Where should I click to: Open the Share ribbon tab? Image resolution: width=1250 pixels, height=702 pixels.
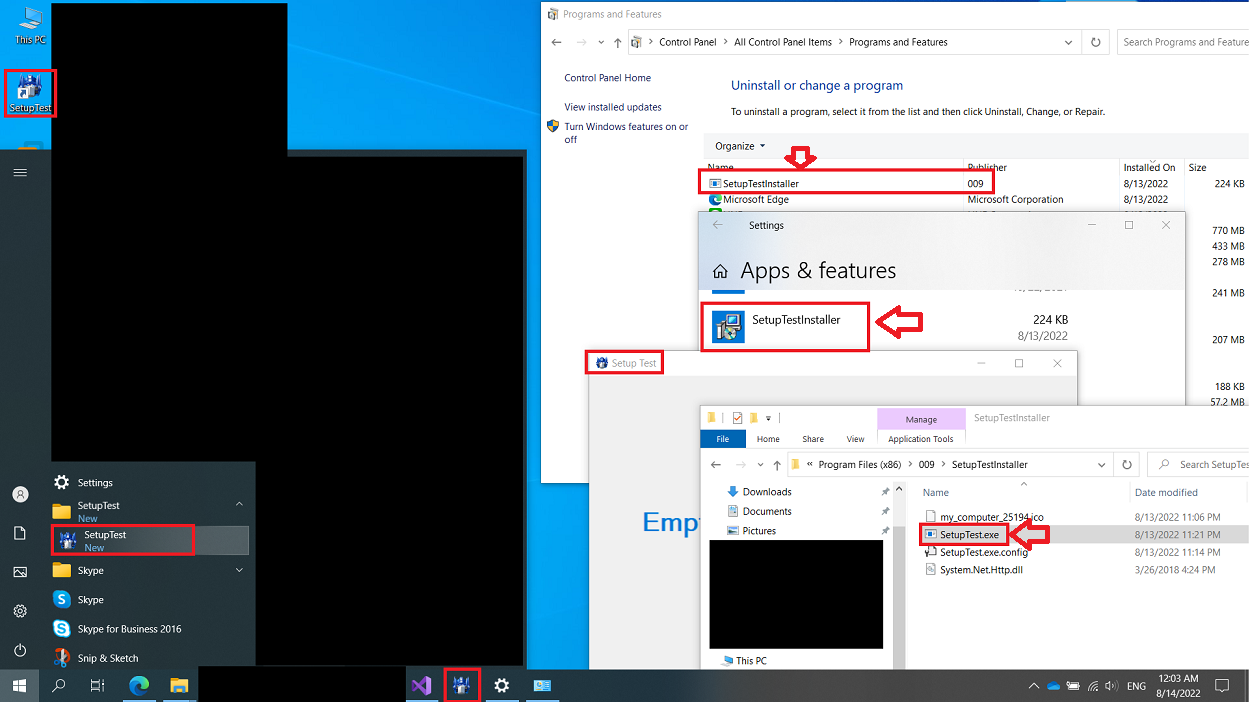pyautogui.click(x=813, y=439)
